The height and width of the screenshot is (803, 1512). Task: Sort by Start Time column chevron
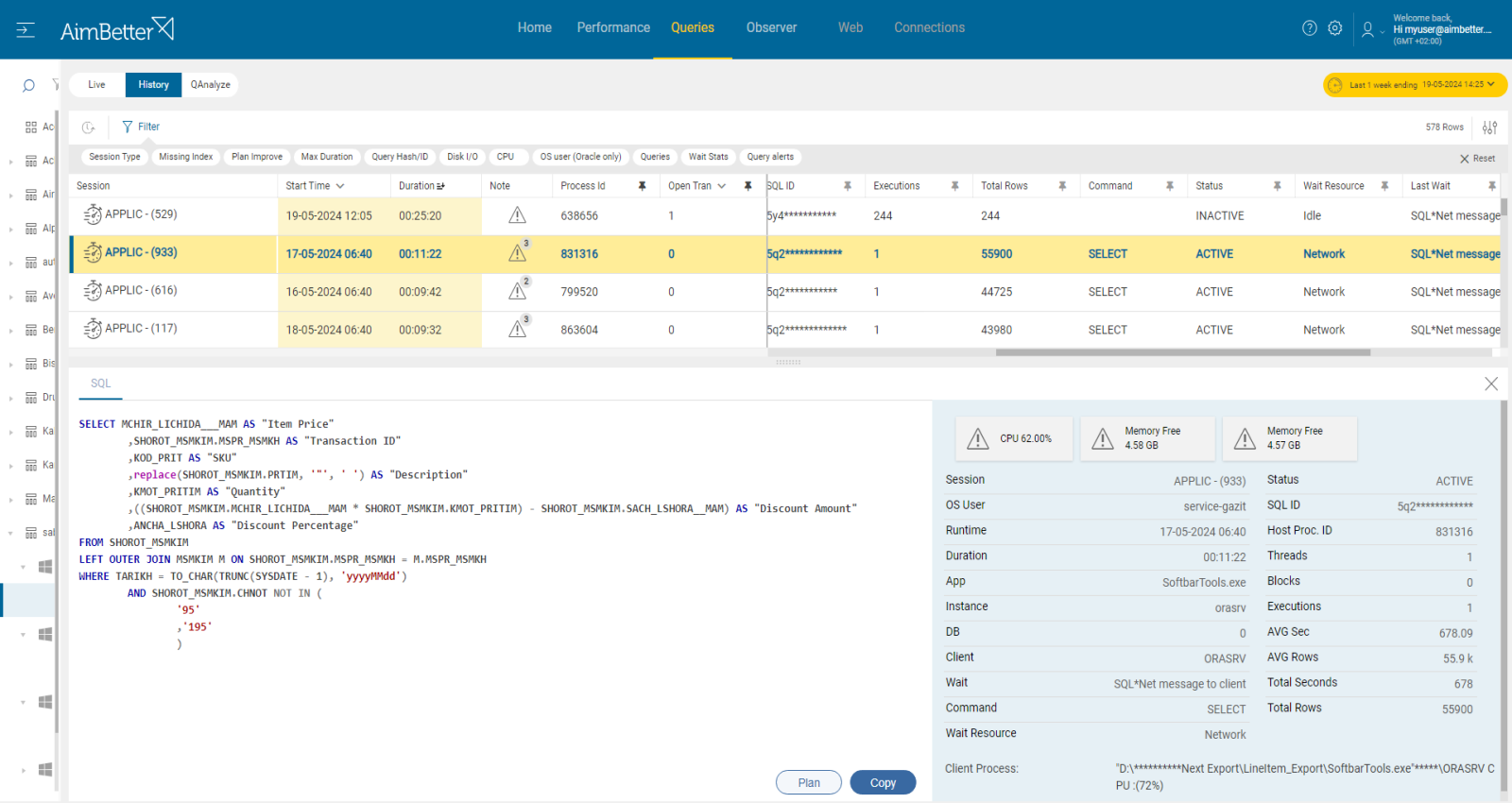click(340, 186)
